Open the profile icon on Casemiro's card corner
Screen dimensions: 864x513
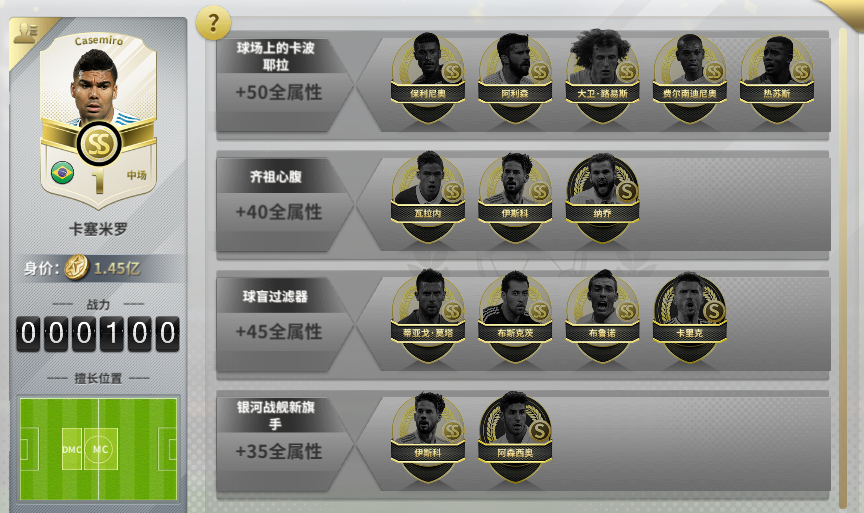coord(25,33)
